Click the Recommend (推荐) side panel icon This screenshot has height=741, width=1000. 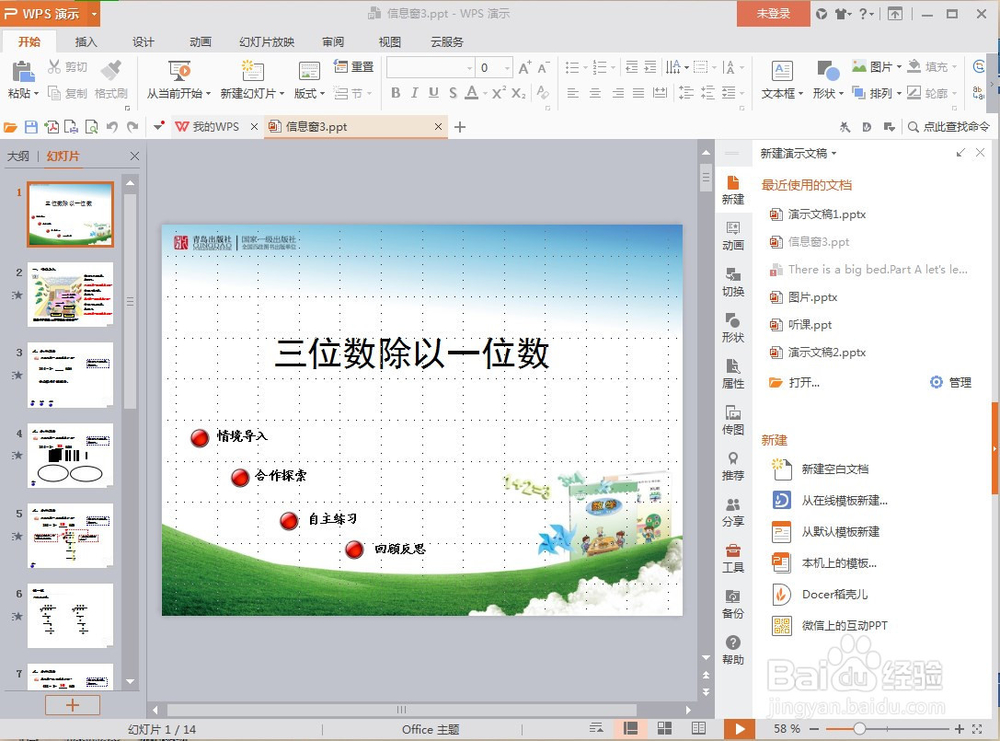[x=733, y=466]
